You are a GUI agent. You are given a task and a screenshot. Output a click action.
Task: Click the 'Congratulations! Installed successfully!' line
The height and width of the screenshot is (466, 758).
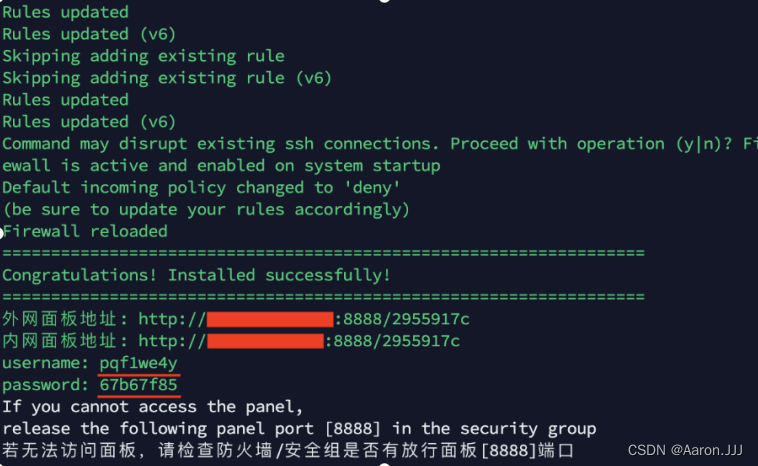pos(196,275)
